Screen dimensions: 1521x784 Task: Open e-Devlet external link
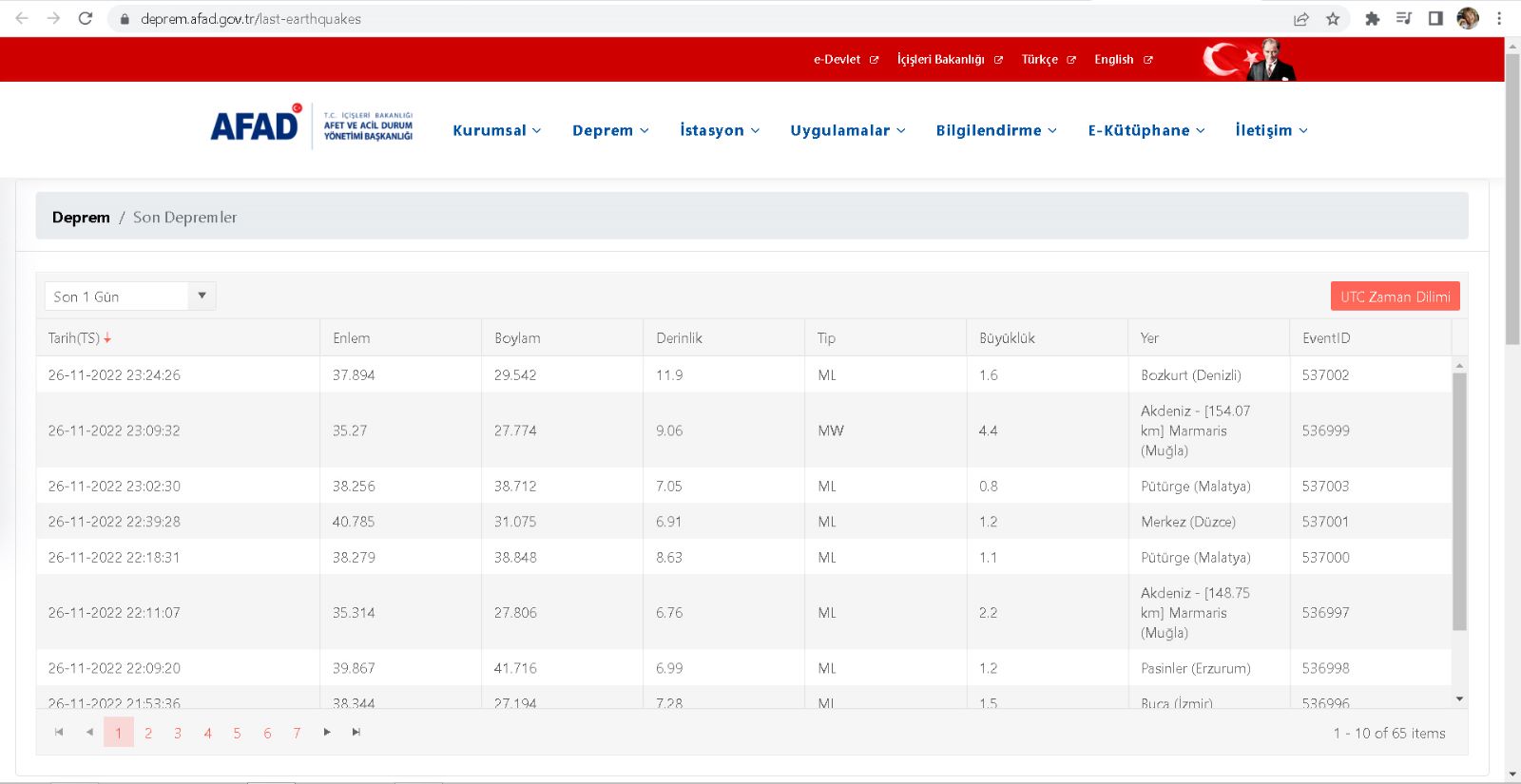846,60
